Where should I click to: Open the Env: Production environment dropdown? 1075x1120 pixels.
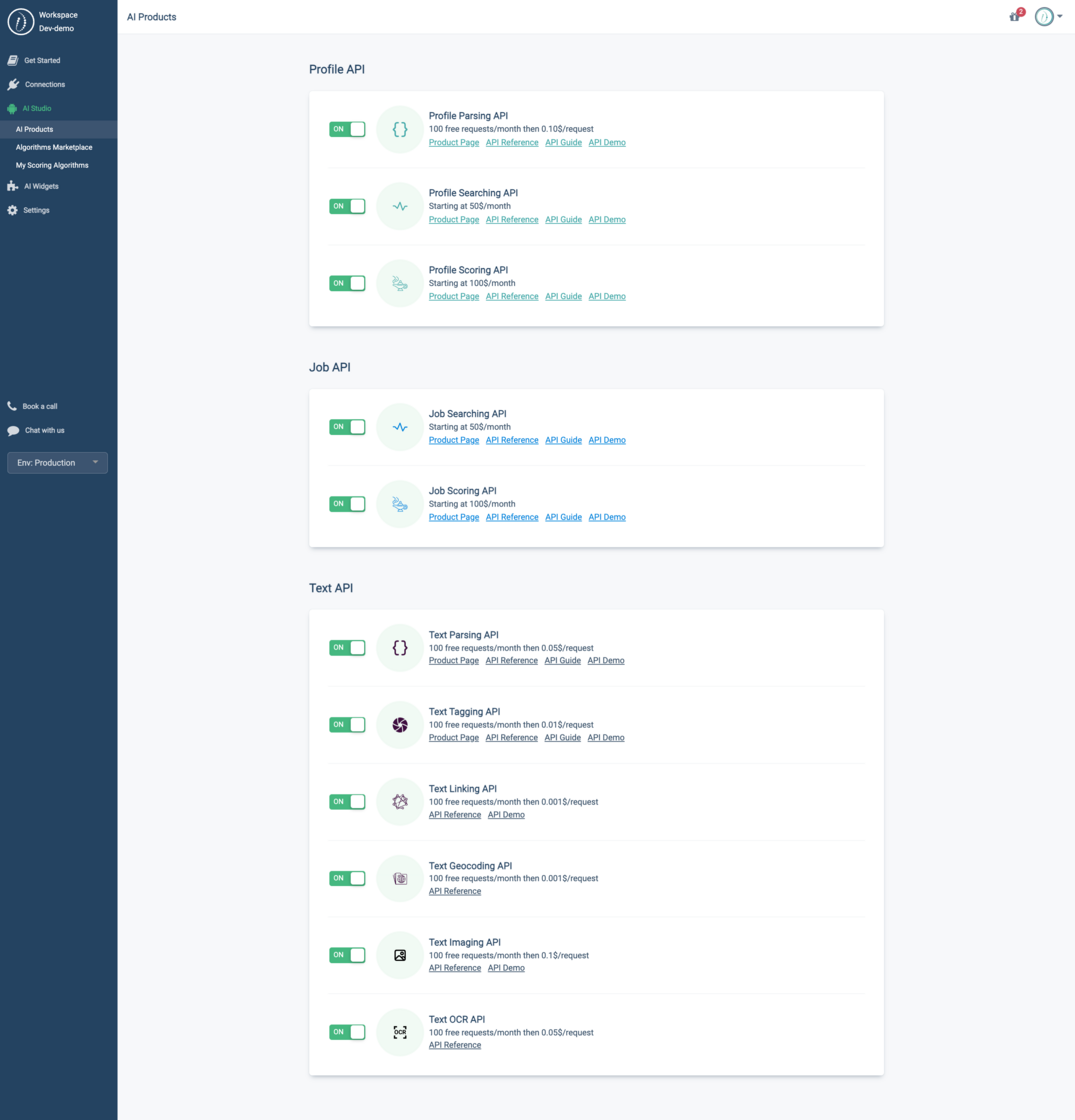(57, 462)
